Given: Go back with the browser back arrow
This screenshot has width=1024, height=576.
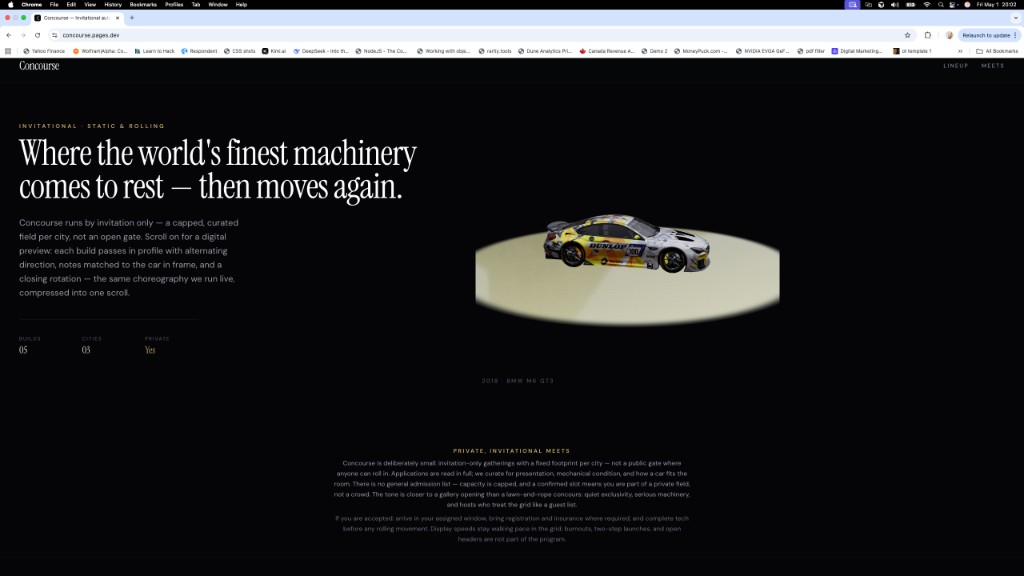Looking at the screenshot, I should 8,35.
